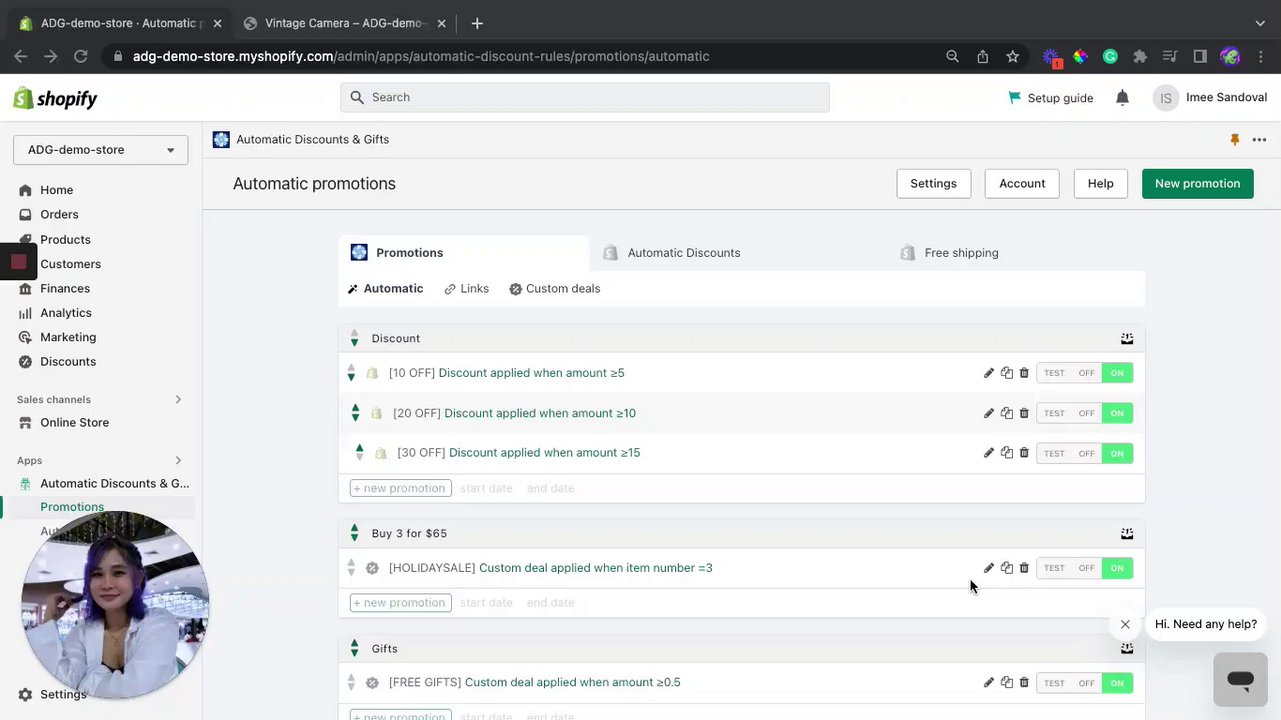Viewport: 1281px width, 720px height.
Task: Expand the Apps section chevron
Action: [x=179, y=461]
